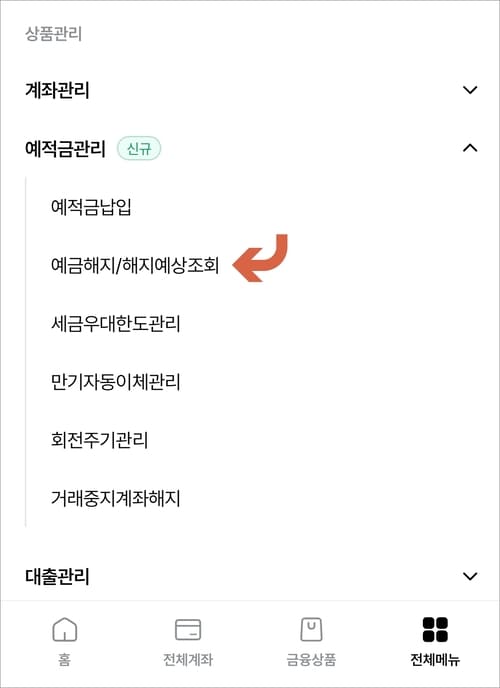This screenshot has width=500, height=688.
Task: Select 세금우대한도관리 entry
Action: 115,323
